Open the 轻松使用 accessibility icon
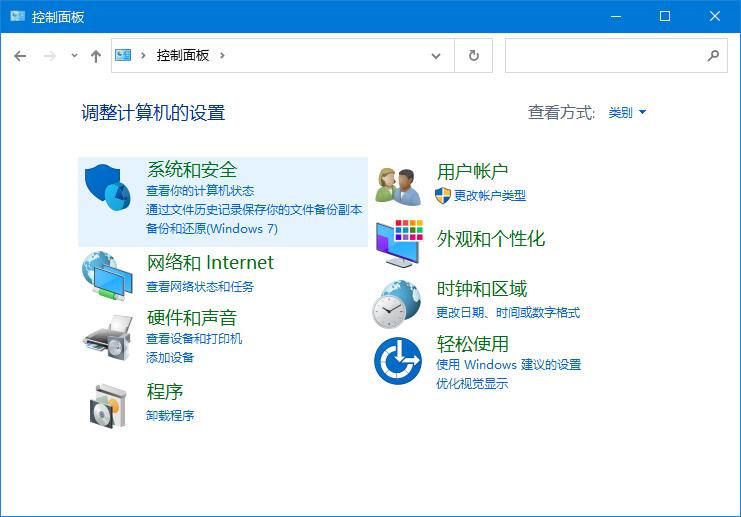Screen dimensions: 741x517 [398, 361]
